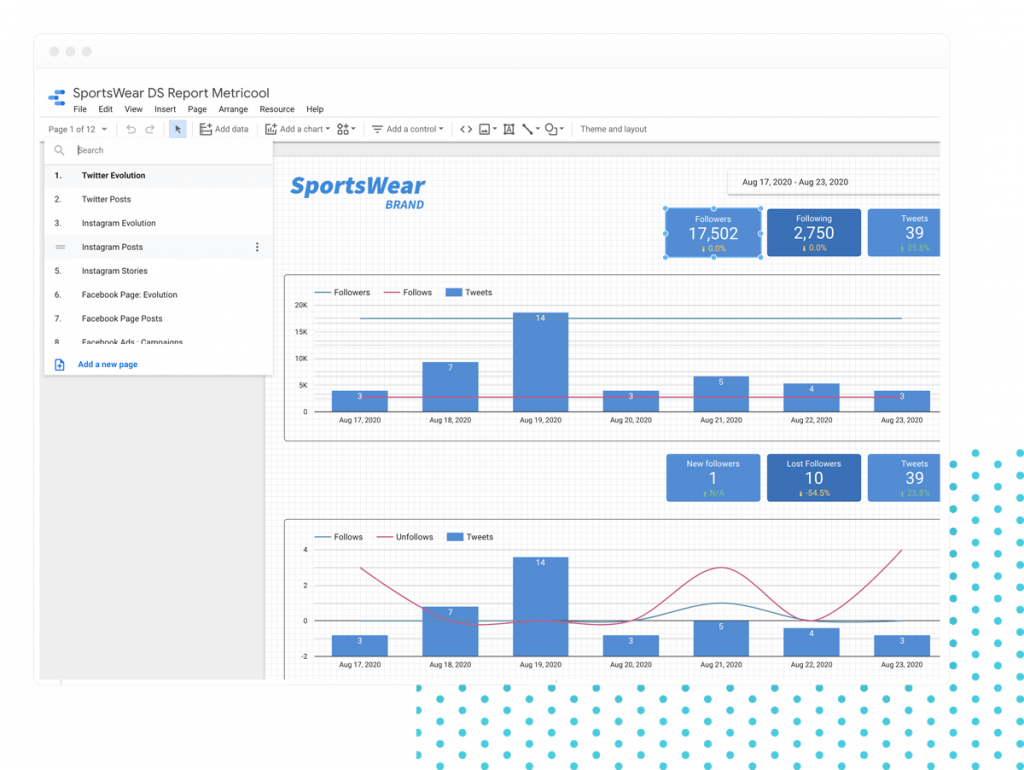
Task: Go to the Twitter Posts page
Action: [x=159, y=199]
